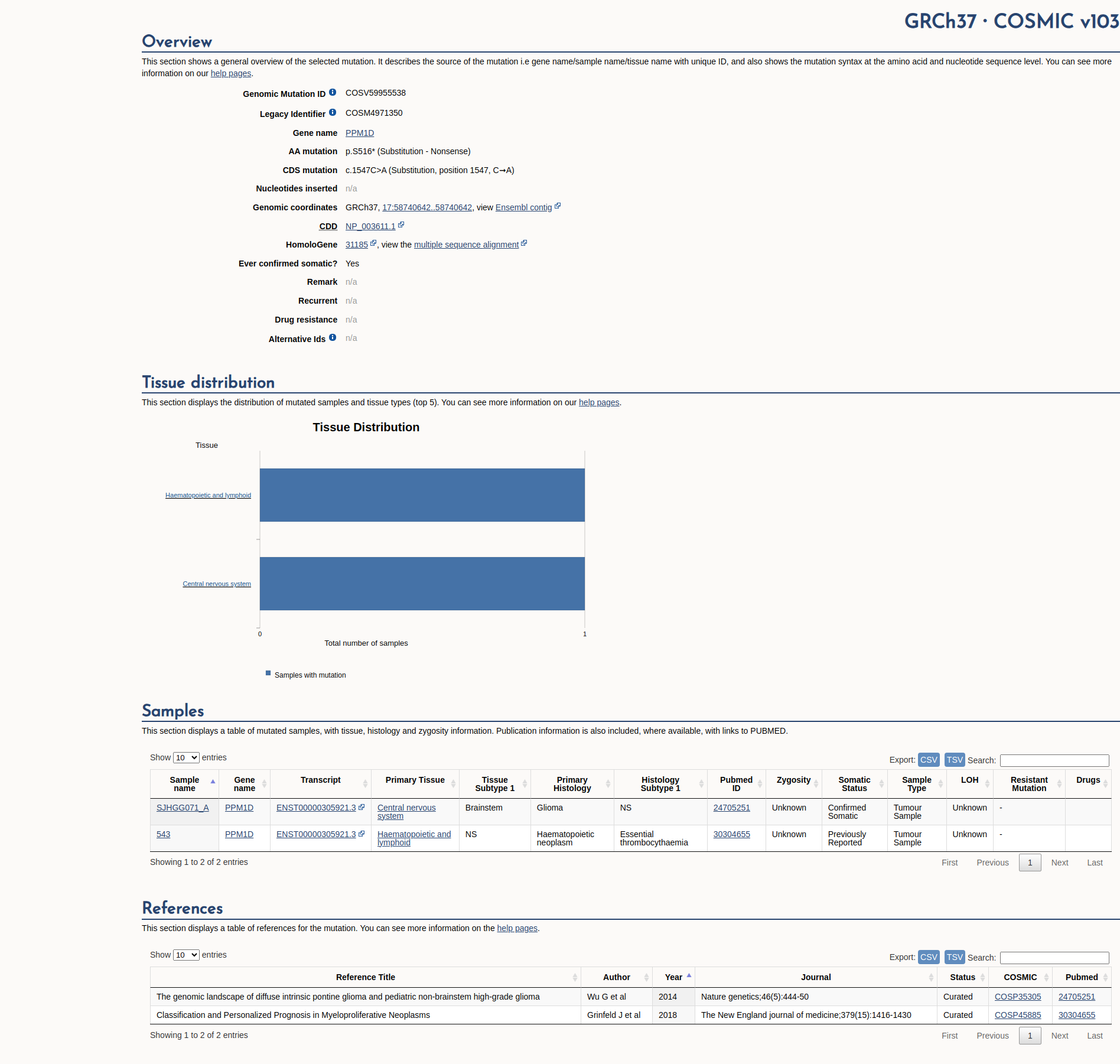The height and width of the screenshot is (1064, 1120).
Task: Sort samples by Resistant Mutation column
Action: [x=1029, y=784]
